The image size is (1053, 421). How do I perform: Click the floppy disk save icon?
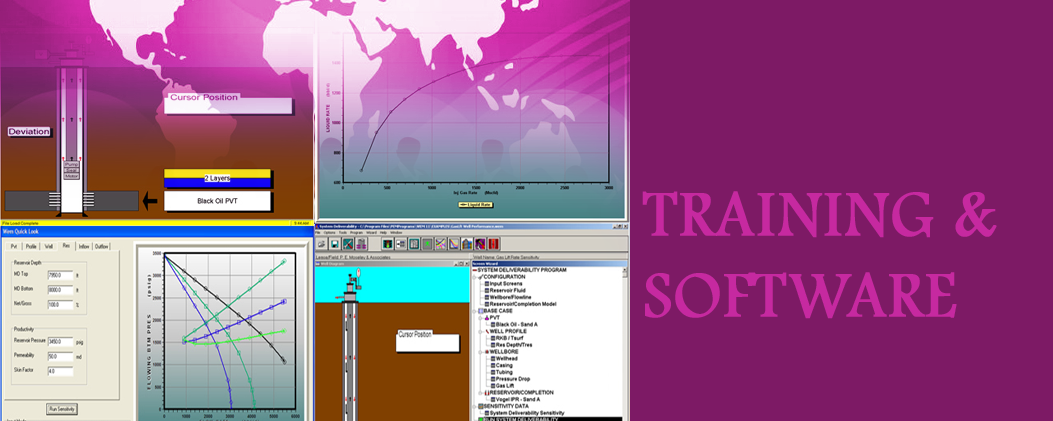point(334,244)
